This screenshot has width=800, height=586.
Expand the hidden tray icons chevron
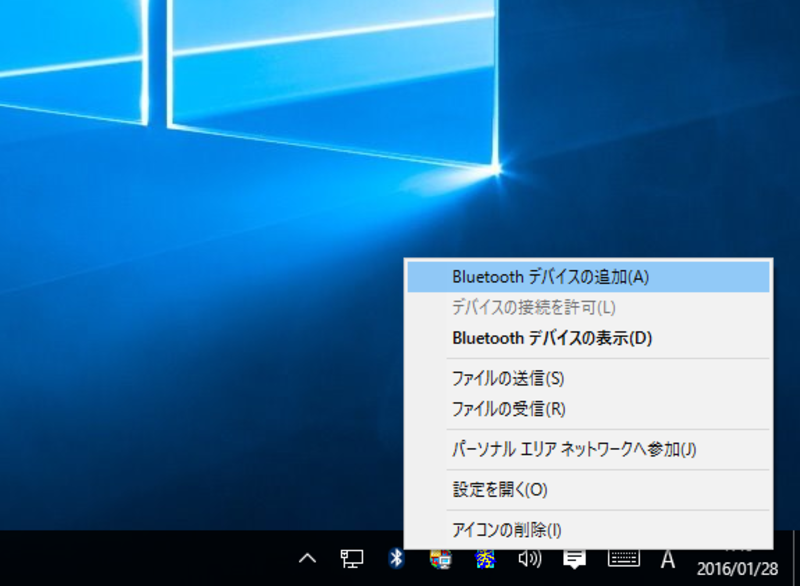pyautogui.click(x=308, y=558)
